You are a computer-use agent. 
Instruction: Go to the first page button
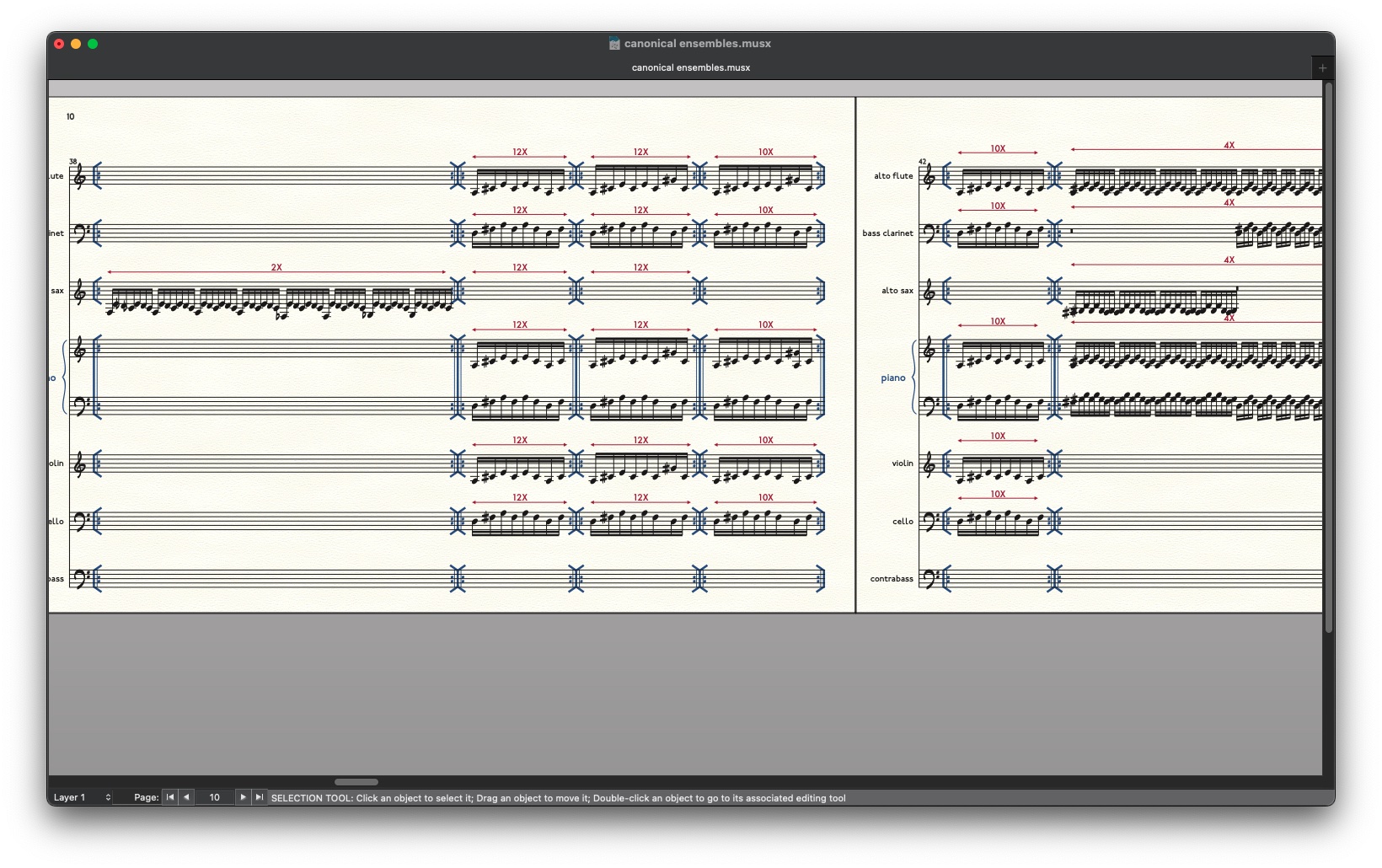[170, 797]
